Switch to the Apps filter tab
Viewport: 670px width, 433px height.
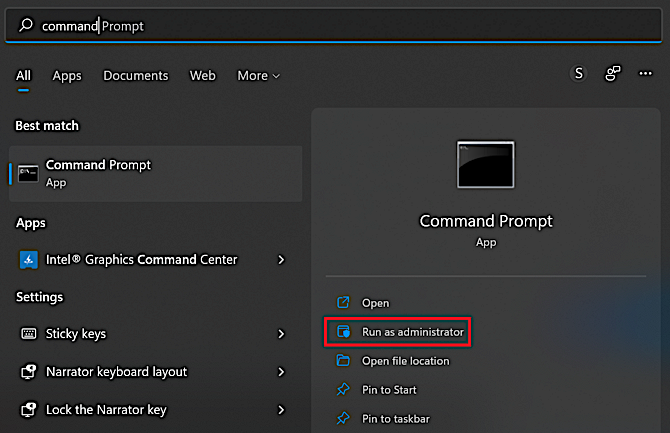[67, 76]
